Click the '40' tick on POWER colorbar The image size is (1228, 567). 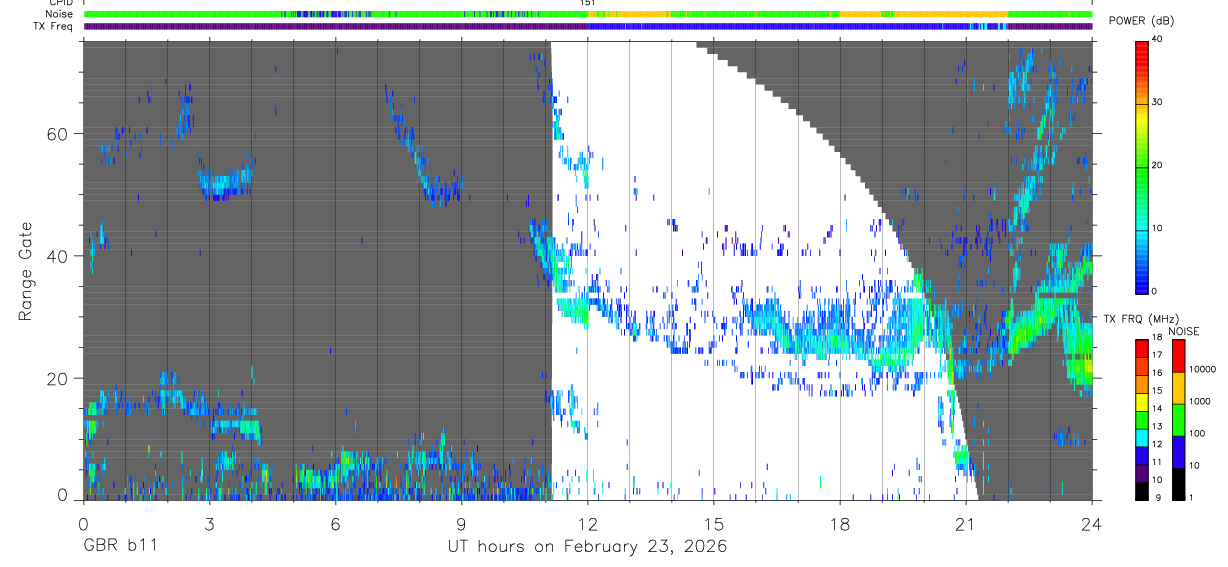click(x=1159, y=39)
